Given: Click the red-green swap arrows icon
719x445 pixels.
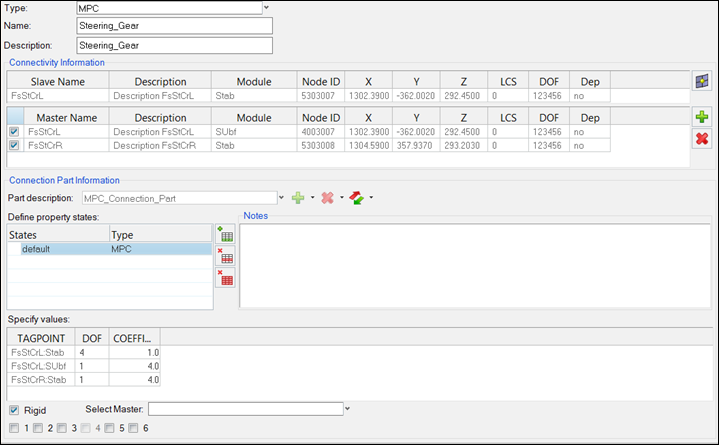Looking at the screenshot, I should (357, 197).
